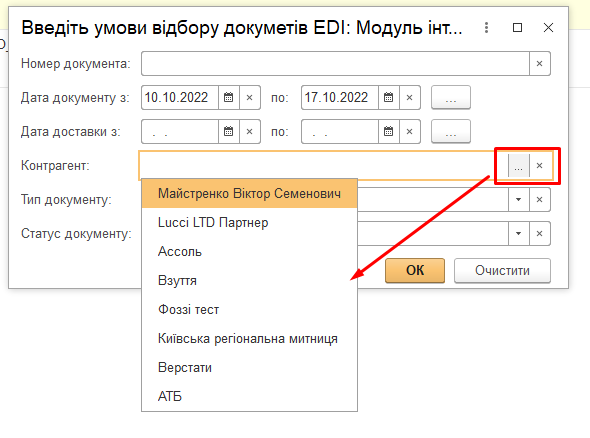Clear the Статус документу field

click(x=540, y=233)
